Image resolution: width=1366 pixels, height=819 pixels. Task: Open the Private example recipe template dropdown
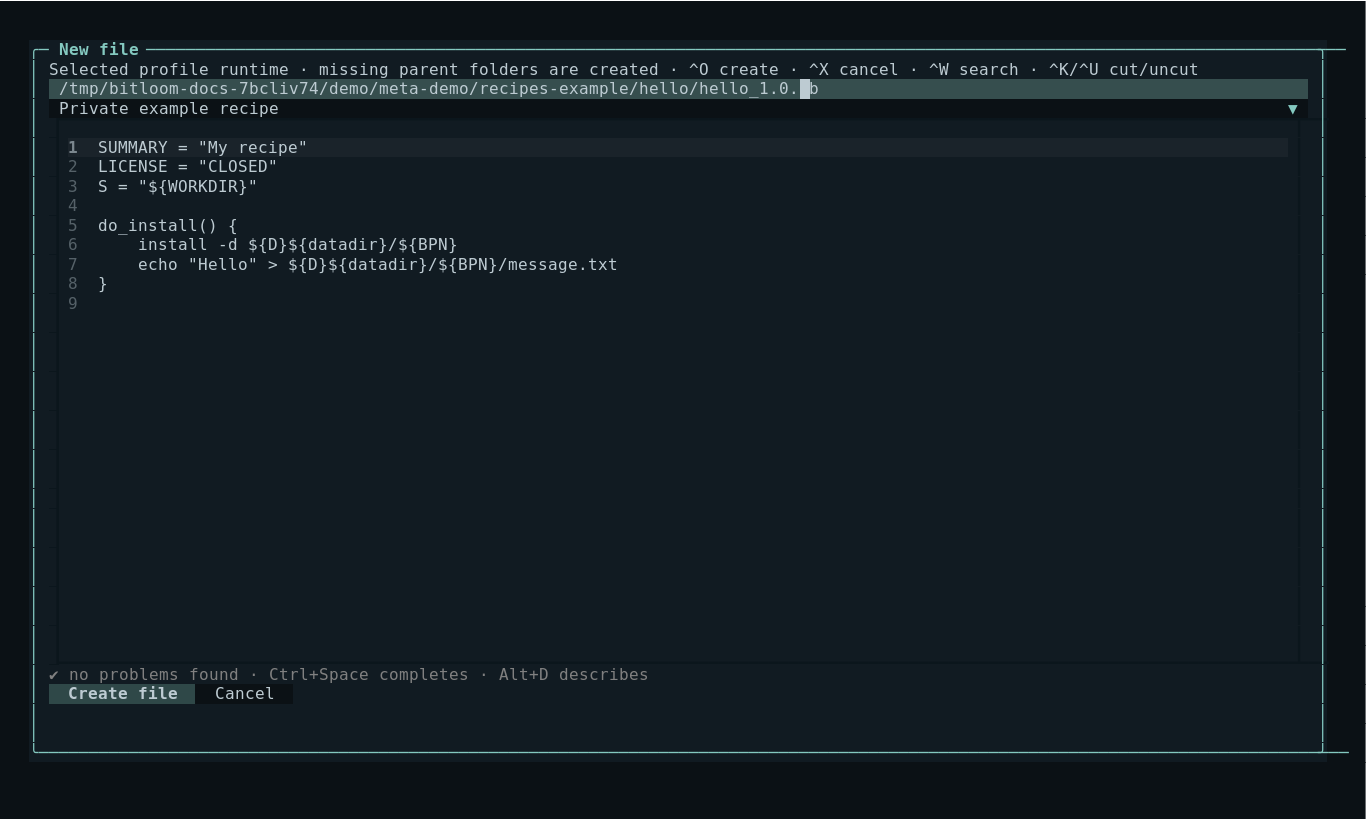click(678, 109)
